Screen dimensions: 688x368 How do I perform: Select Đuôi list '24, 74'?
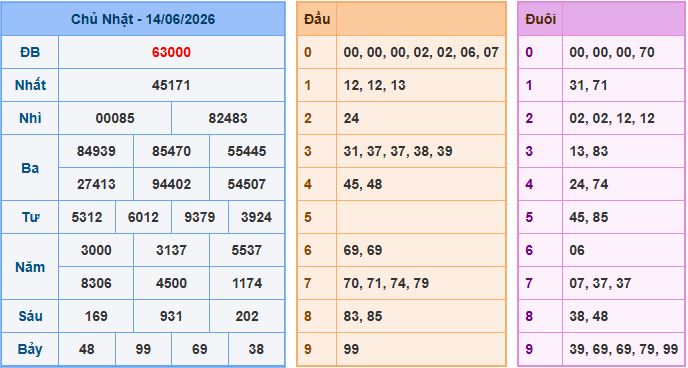click(588, 184)
